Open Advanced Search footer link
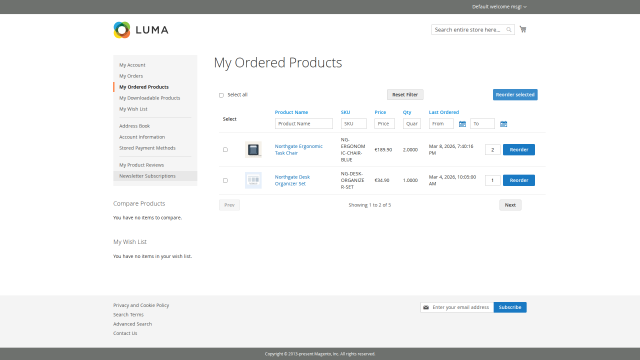The width and height of the screenshot is (640, 360). click(x=132, y=324)
